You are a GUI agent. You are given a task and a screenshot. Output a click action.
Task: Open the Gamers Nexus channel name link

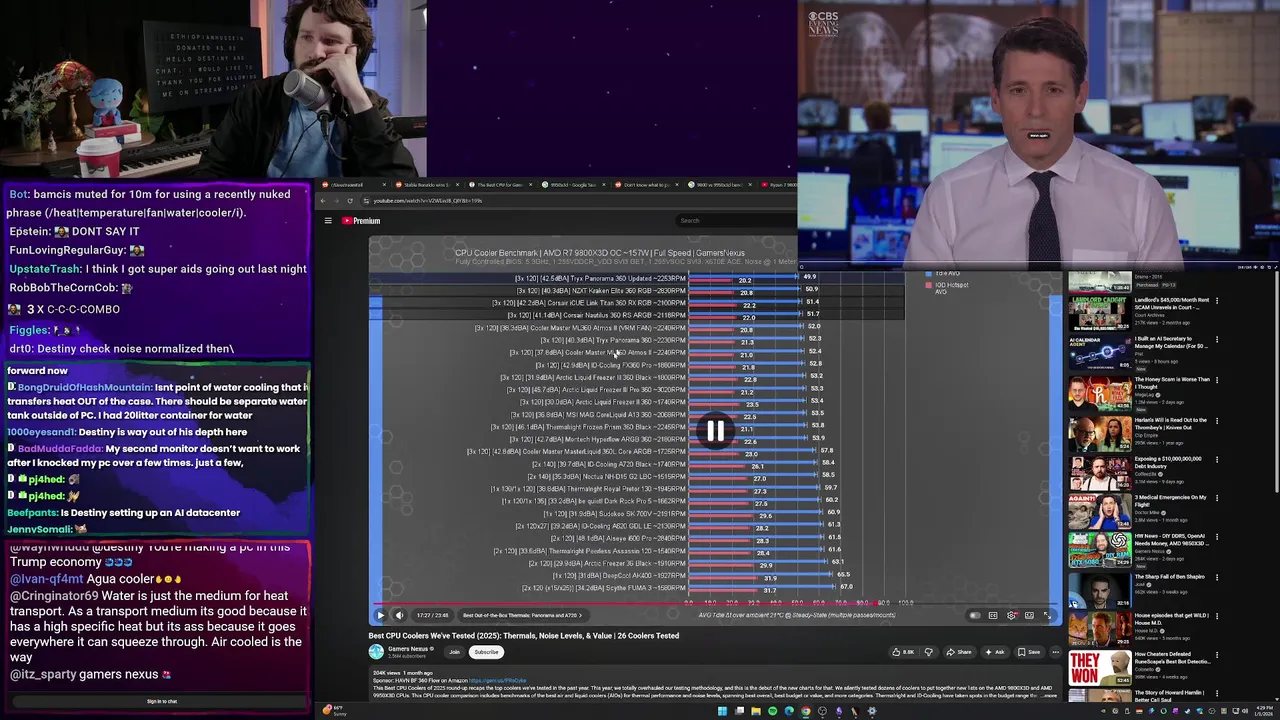click(x=408, y=649)
